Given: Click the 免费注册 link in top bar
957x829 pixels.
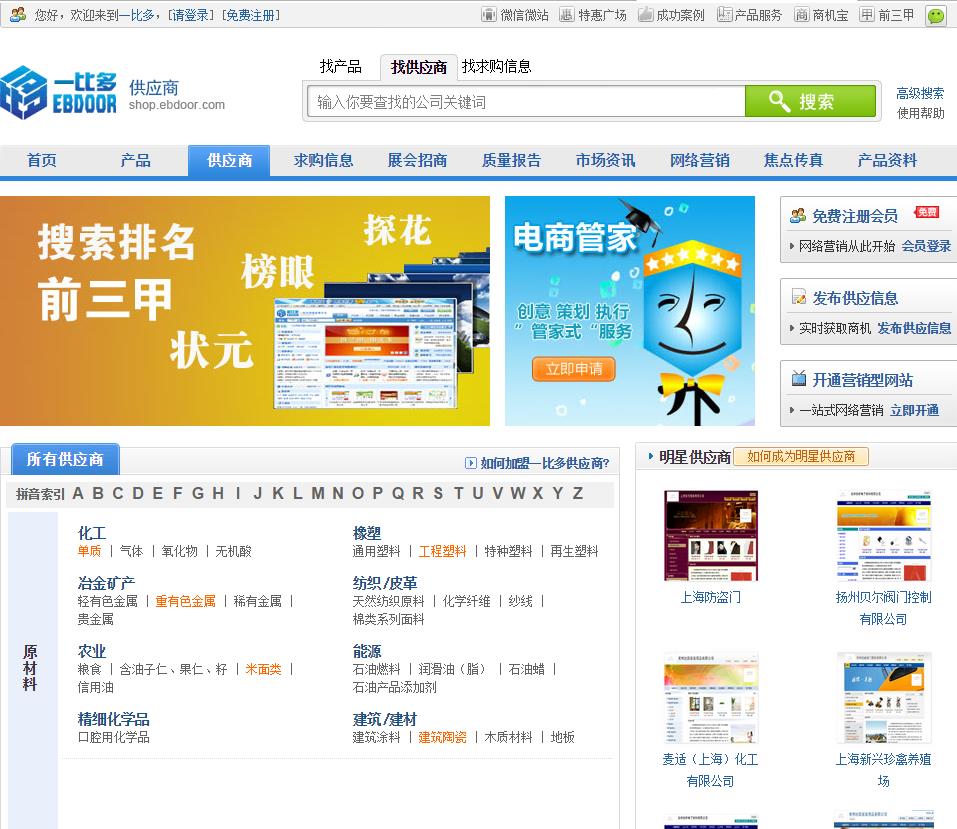Looking at the screenshot, I should (x=251, y=15).
